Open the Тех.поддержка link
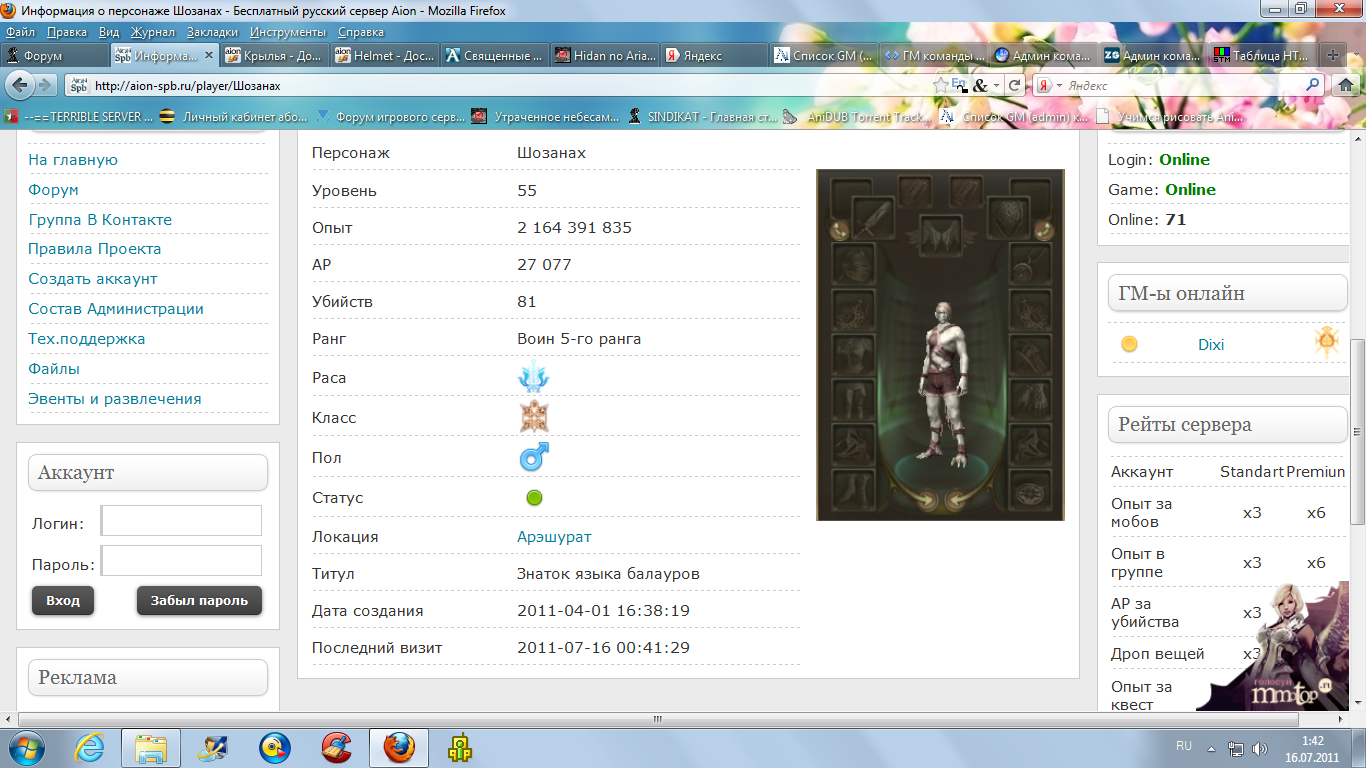This screenshot has width=1366, height=768. coord(87,339)
